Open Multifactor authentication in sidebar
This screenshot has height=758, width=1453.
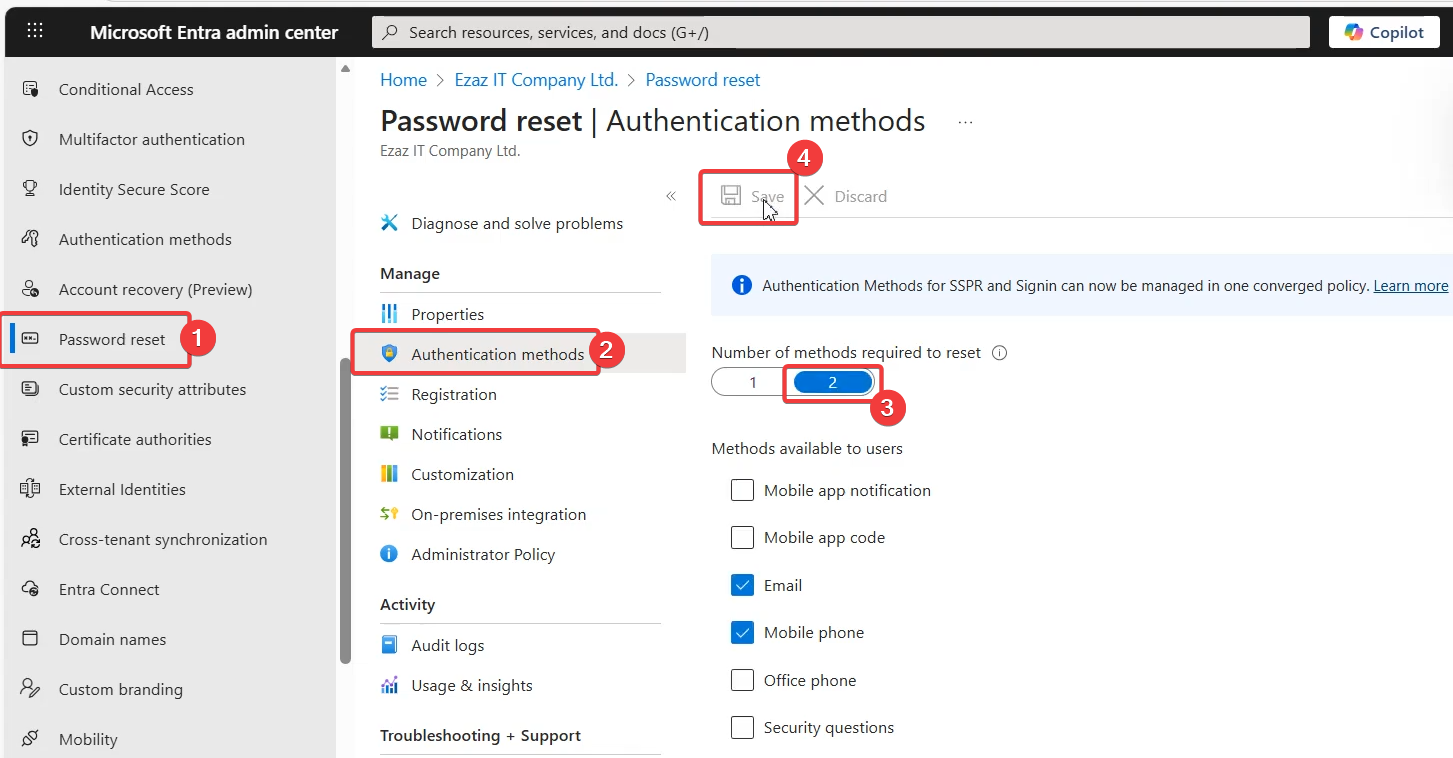tap(152, 139)
